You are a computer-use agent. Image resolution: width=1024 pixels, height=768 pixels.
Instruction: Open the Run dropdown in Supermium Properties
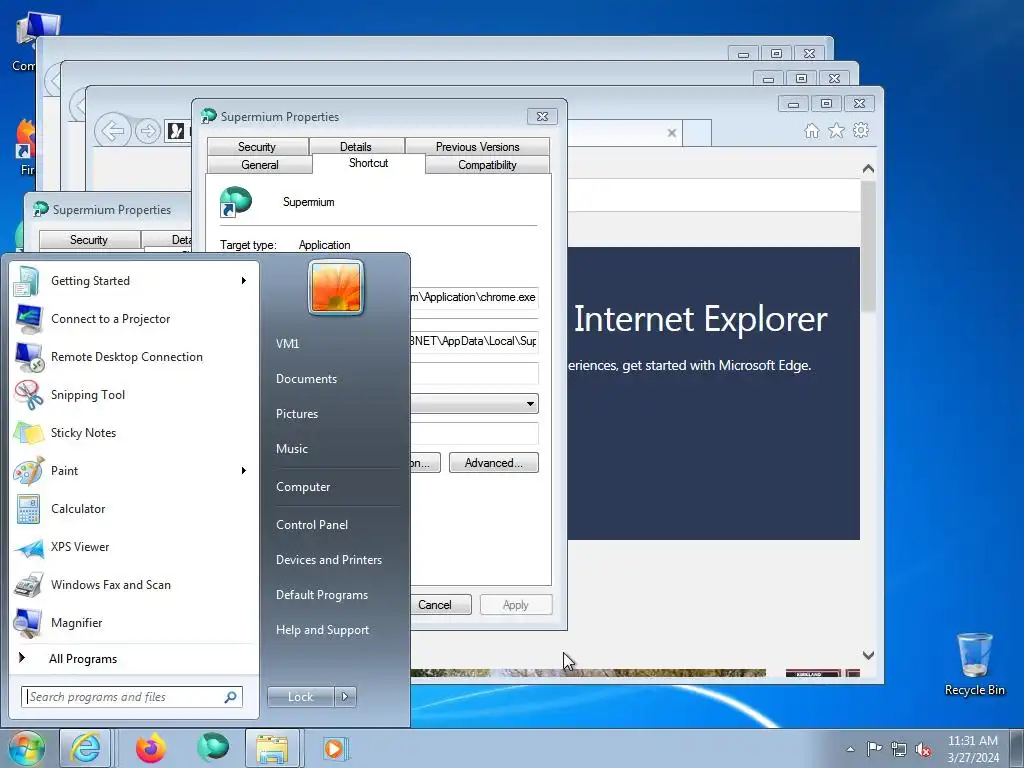click(x=530, y=404)
